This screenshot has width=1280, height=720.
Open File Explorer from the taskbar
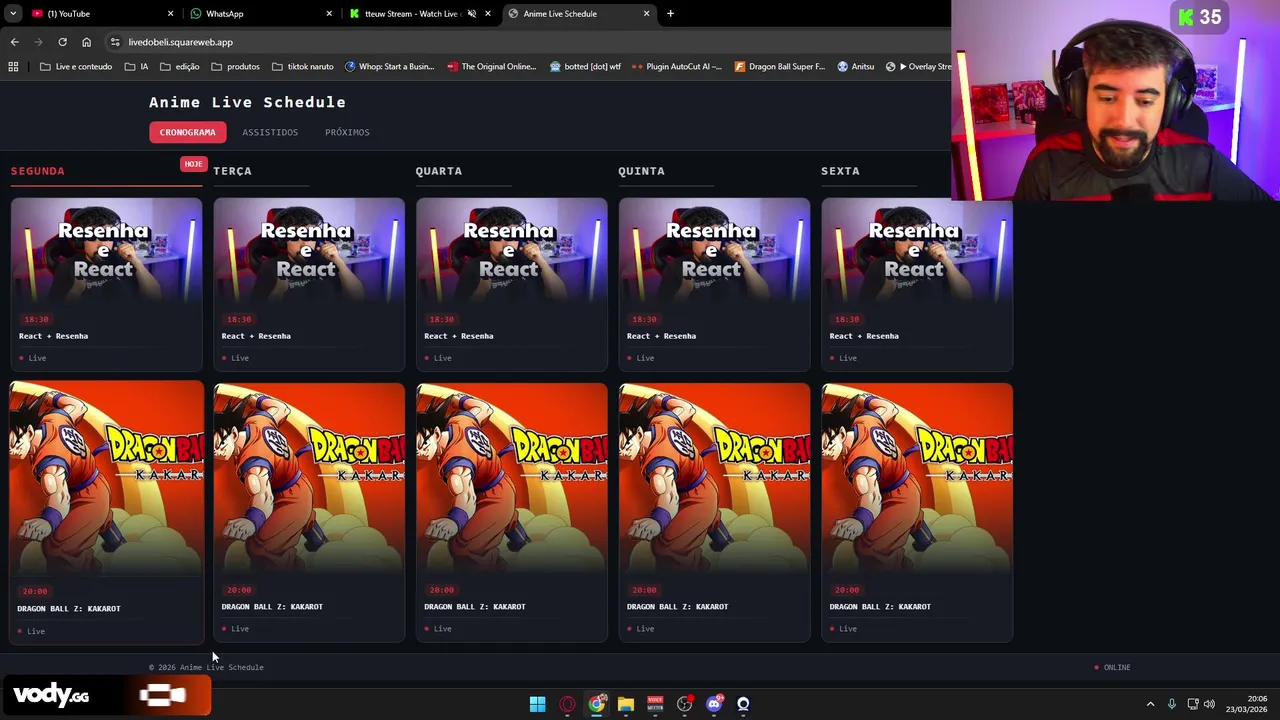point(625,704)
